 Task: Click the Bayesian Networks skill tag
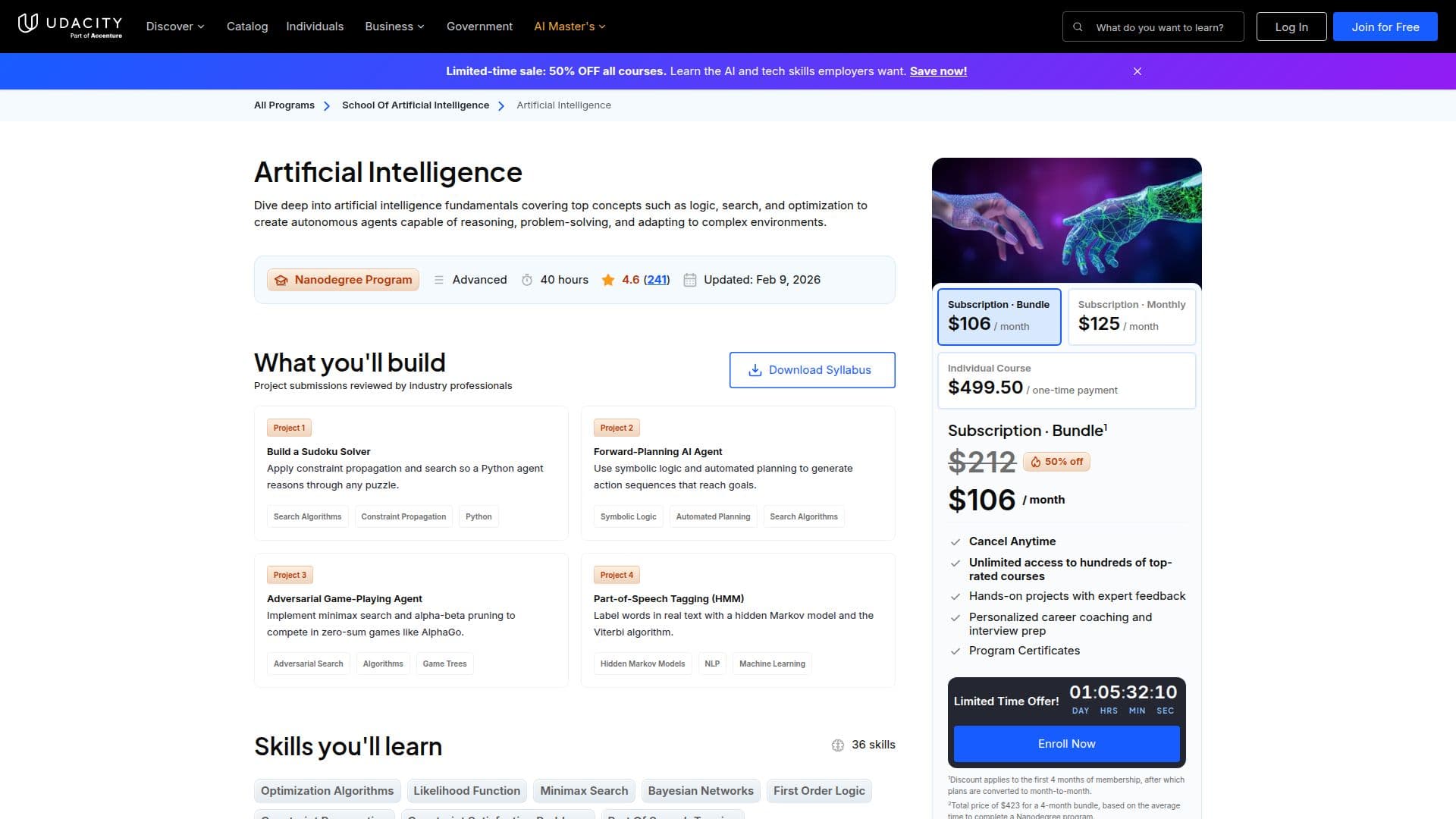click(701, 791)
